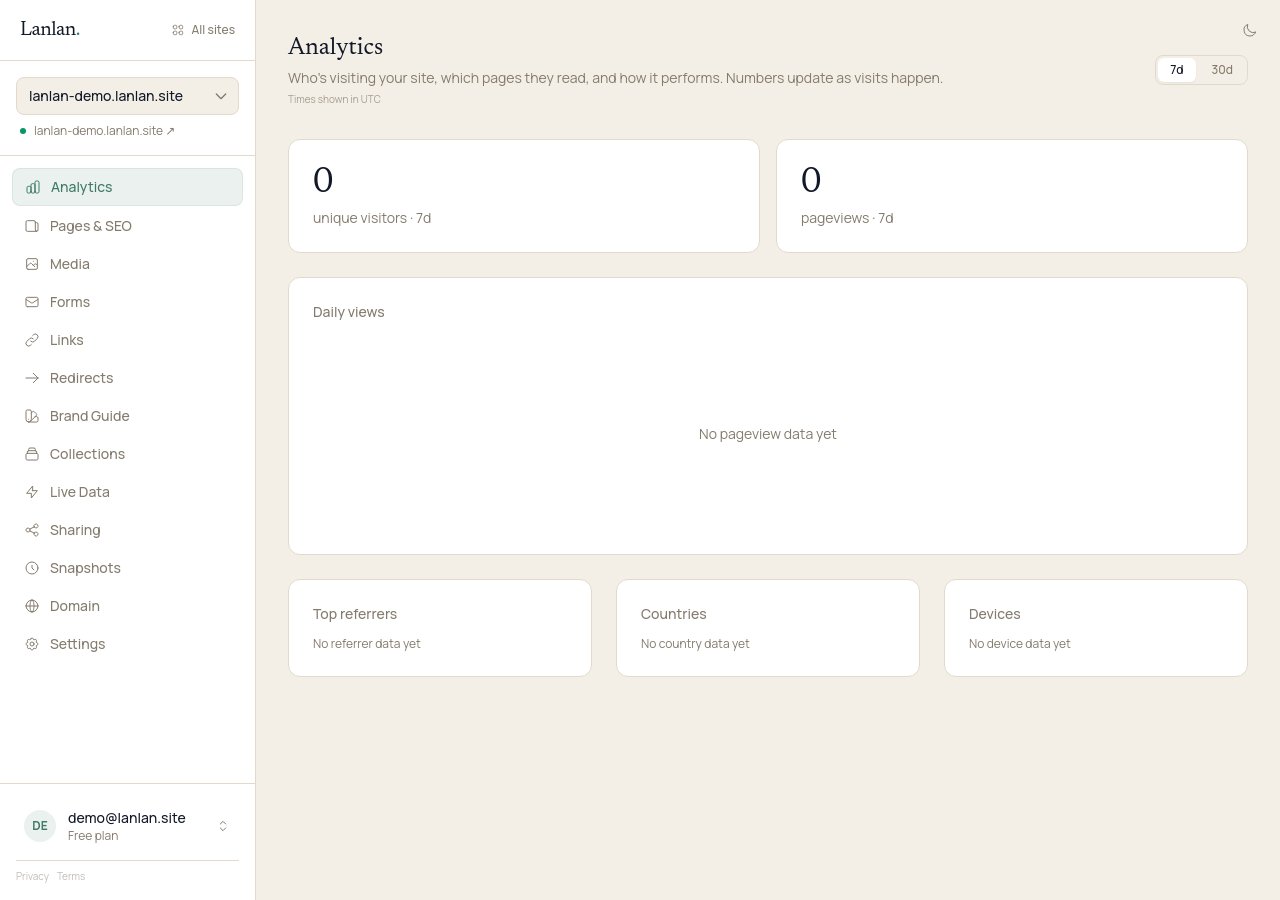The width and height of the screenshot is (1280, 900).
Task: Navigate to Forms
Action: tap(127, 302)
